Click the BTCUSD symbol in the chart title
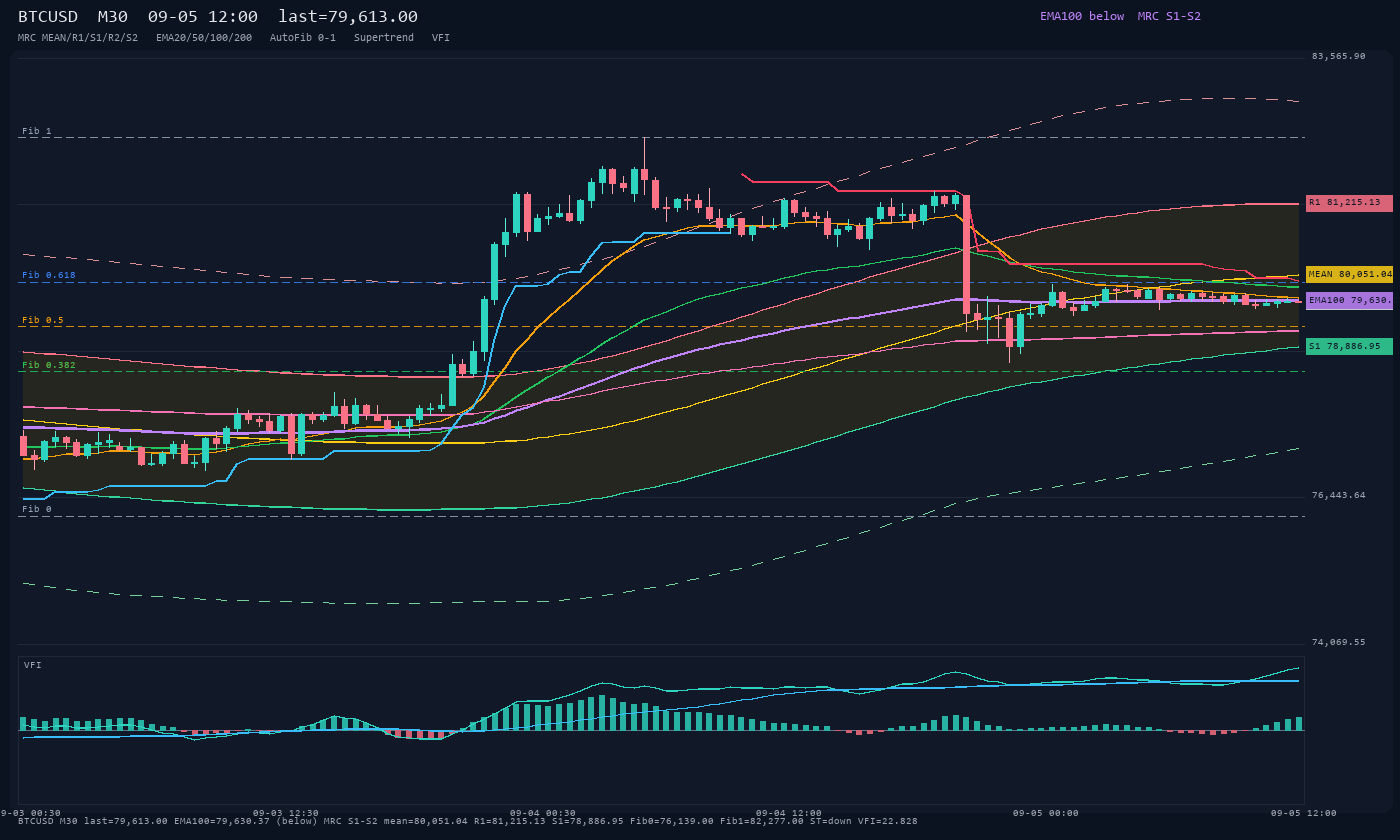 [x=48, y=16]
